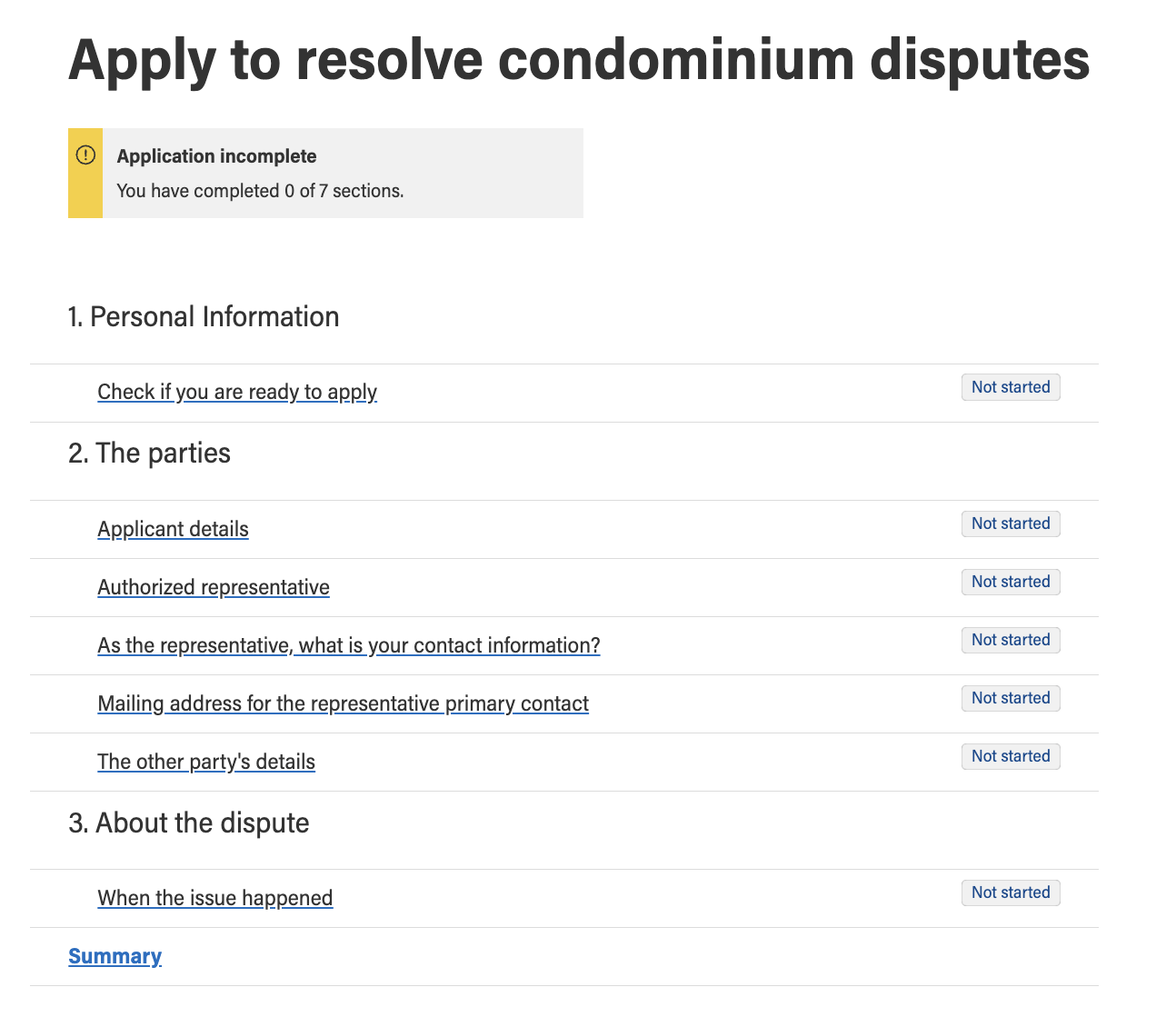Click Not started badge for representative contact information
Screen dimensions: 1176x1027
click(x=1011, y=640)
